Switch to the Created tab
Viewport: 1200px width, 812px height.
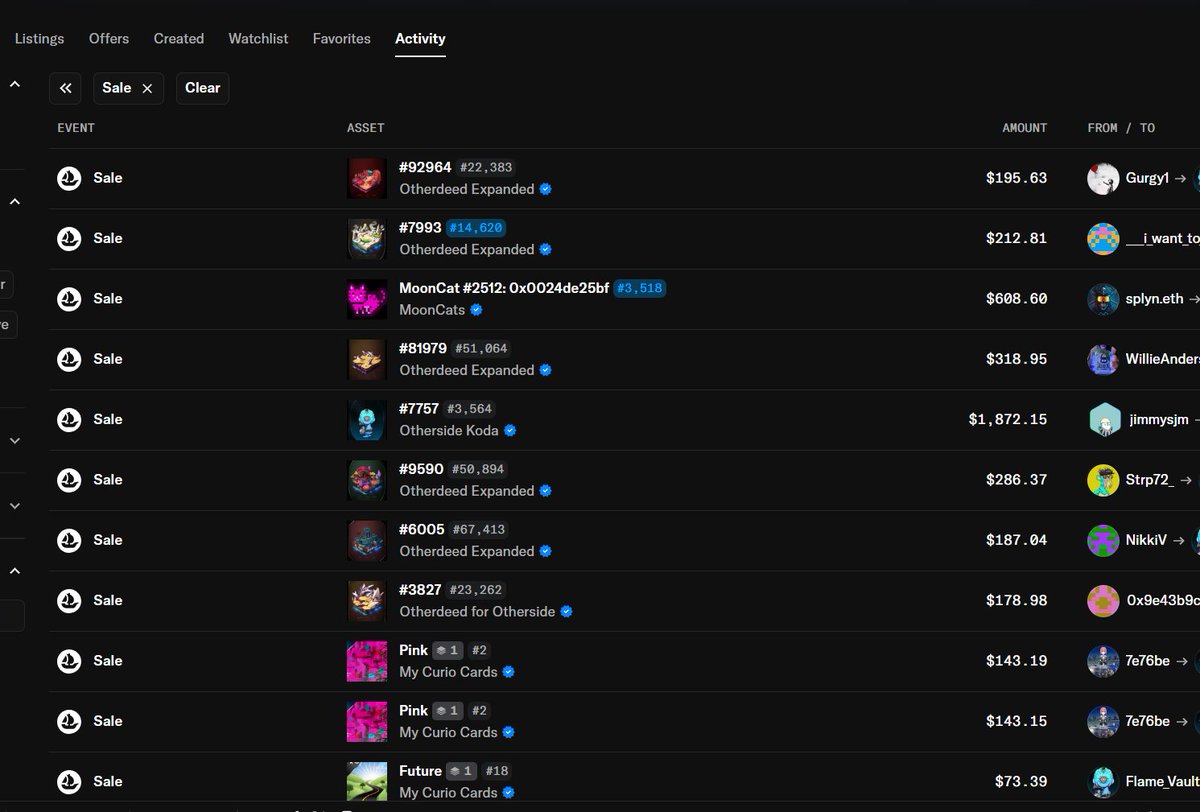click(x=179, y=38)
